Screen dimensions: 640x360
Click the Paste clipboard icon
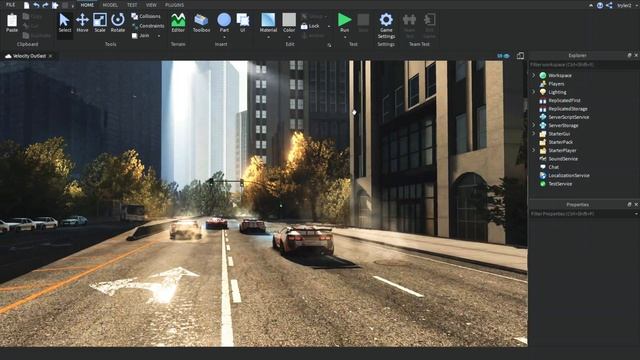click(x=12, y=20)
